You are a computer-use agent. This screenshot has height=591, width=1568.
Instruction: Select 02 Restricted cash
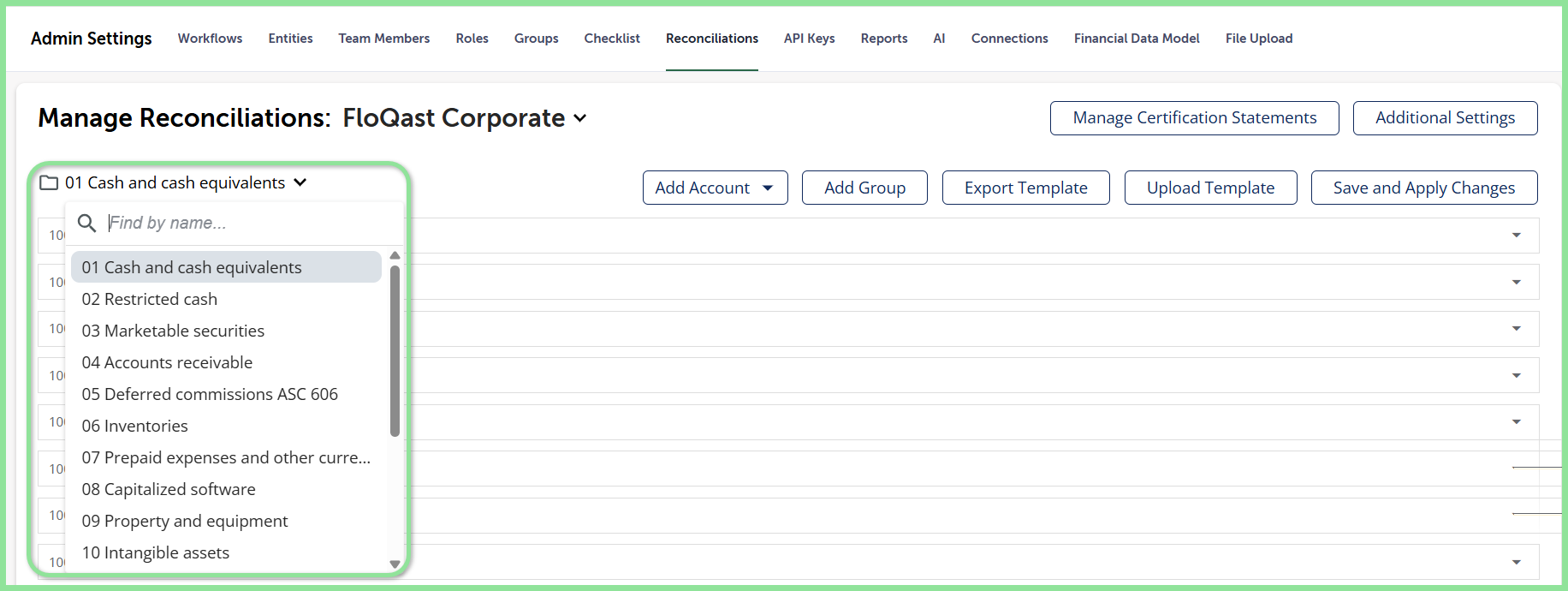(x=226, y=299)
